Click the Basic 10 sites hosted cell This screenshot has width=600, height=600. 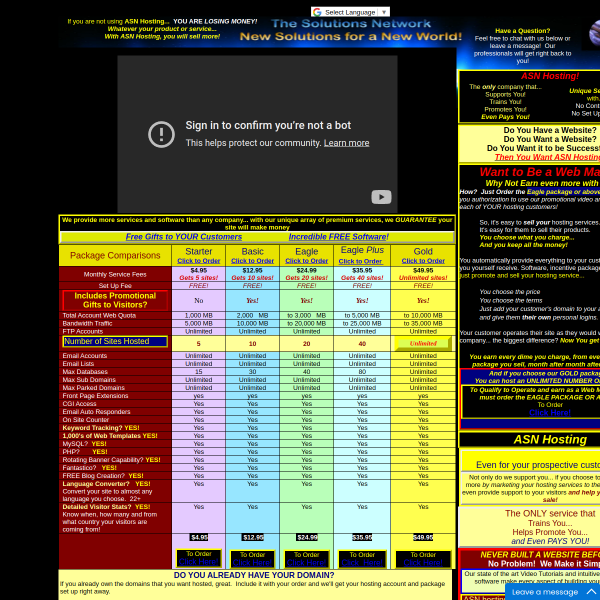(x=253, y=344)
